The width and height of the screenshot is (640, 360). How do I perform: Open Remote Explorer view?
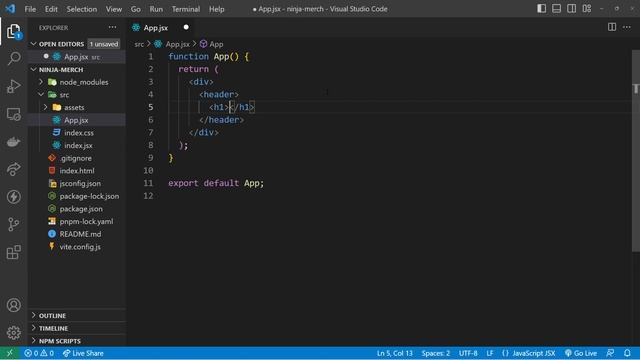coord(13,114)
